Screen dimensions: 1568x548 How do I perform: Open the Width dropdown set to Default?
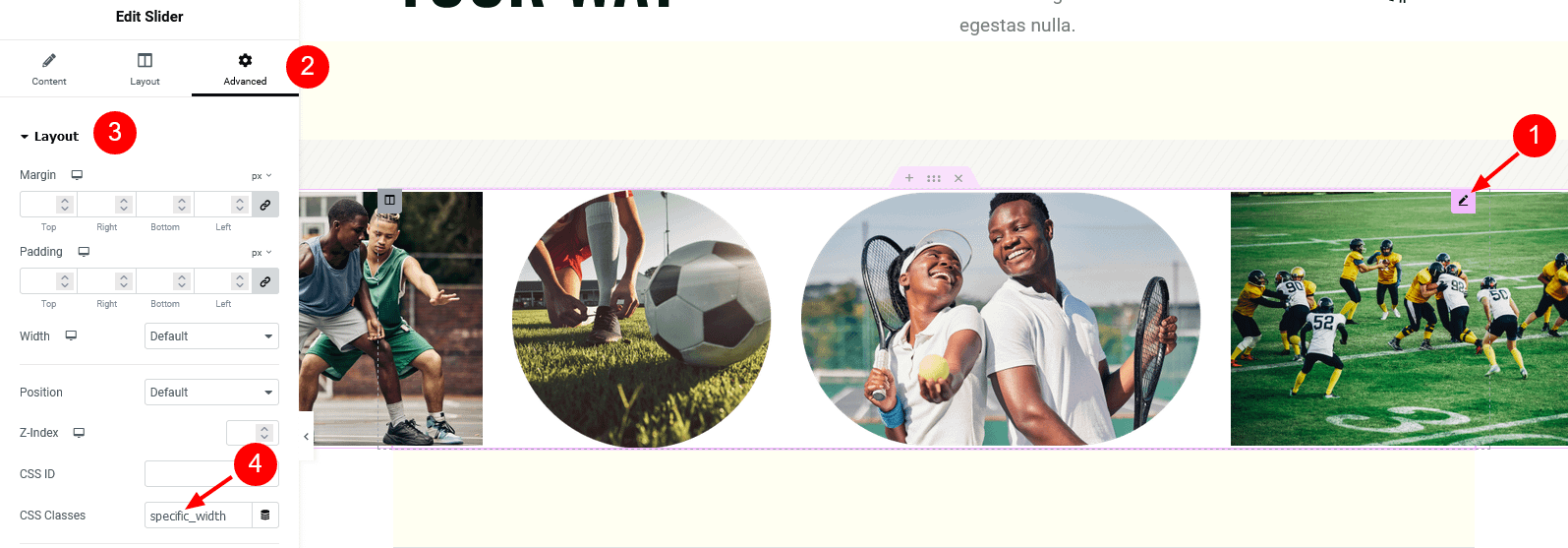211,336
